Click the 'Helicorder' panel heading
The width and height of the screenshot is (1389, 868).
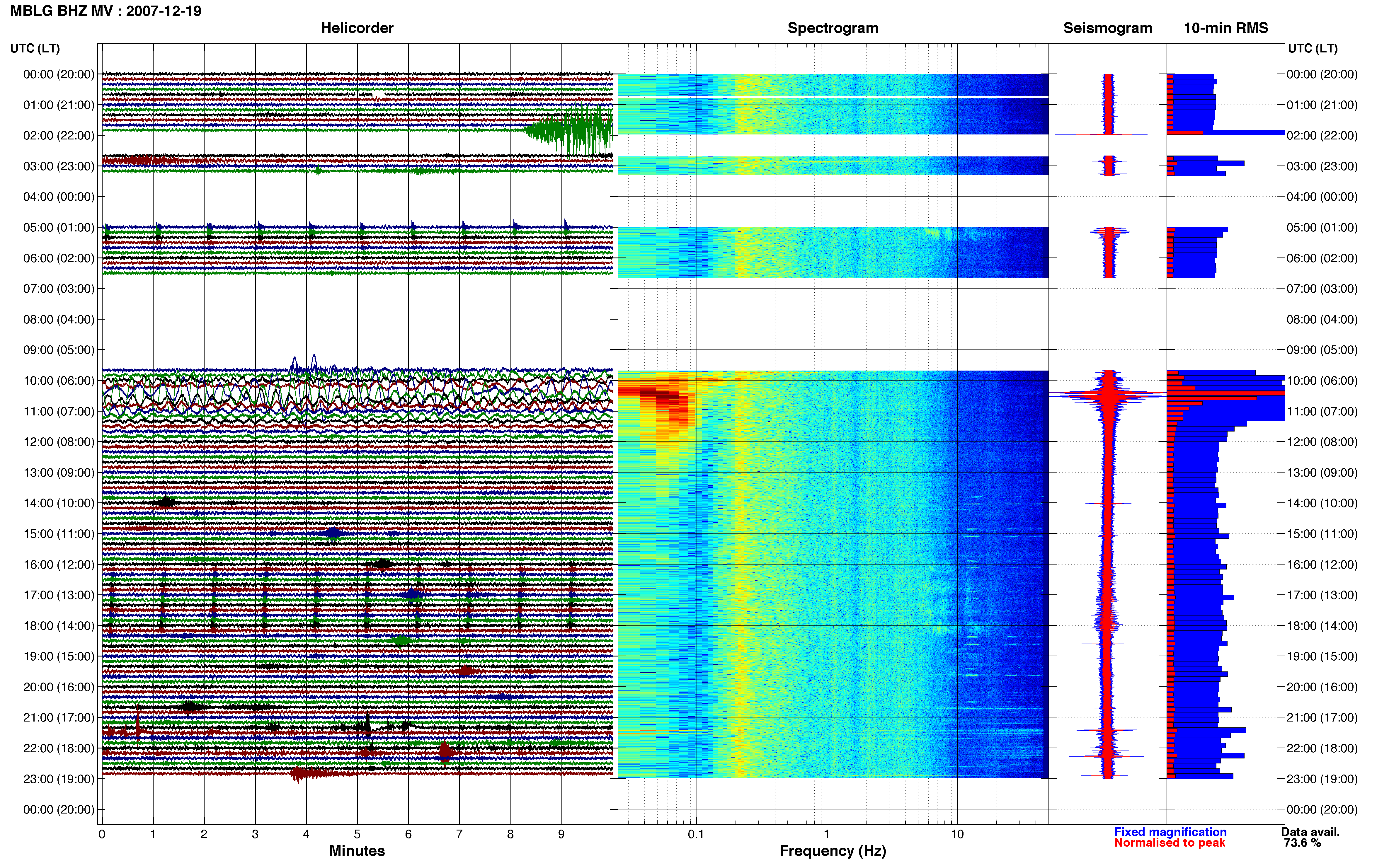(357, 28)
